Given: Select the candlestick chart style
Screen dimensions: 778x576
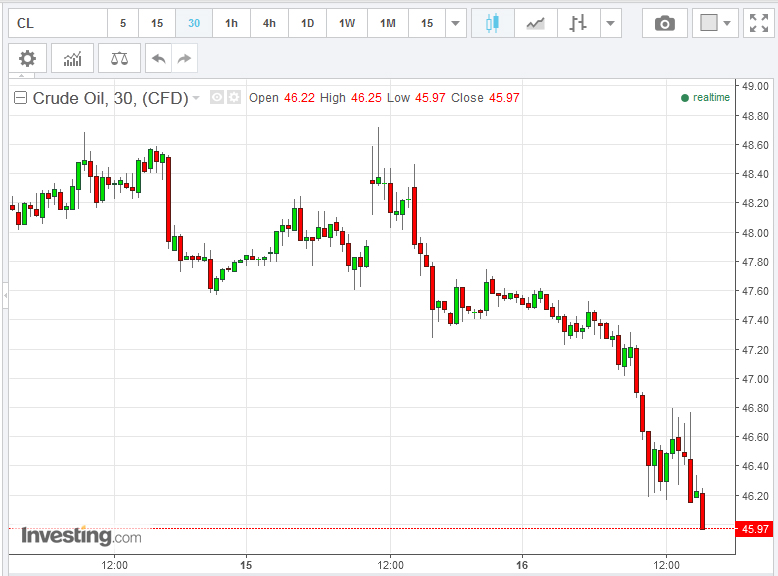Looking at the screenshot, I should coord(492,23).
